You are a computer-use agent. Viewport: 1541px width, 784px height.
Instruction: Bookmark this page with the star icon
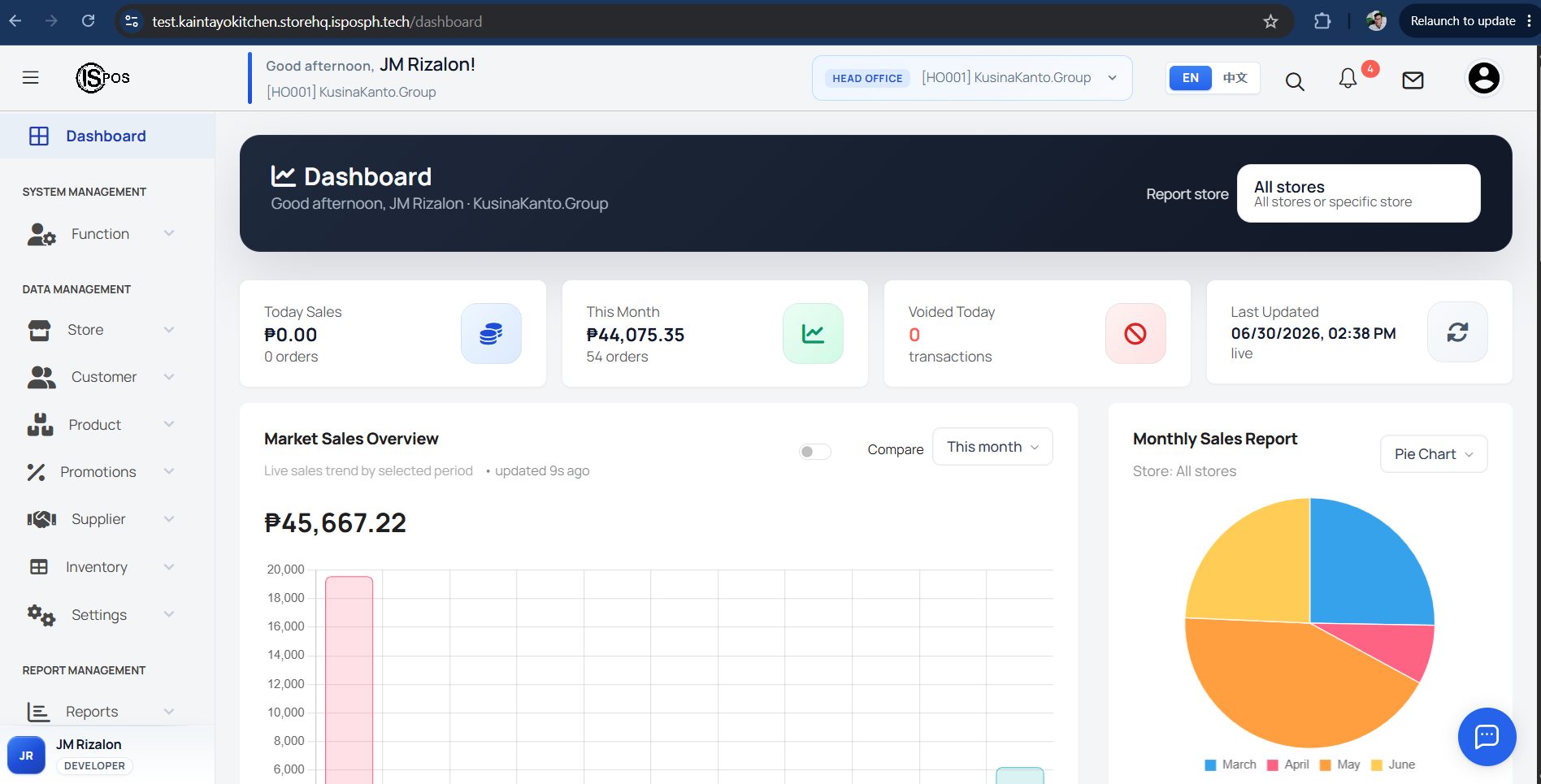[1270, 21]
